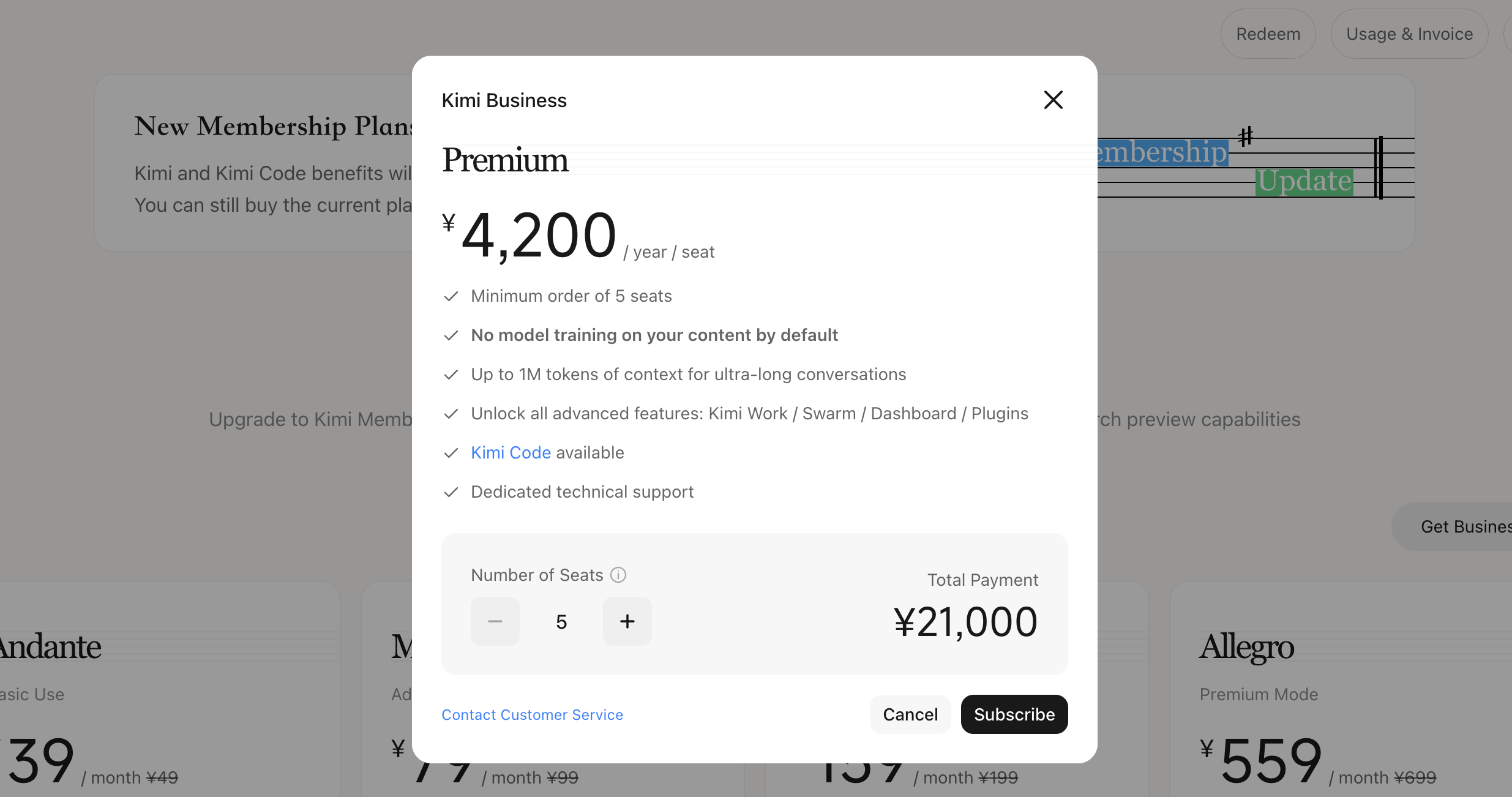Click checkmark beside No model training item
1512x797 pixels.
[x=451, y=335]
